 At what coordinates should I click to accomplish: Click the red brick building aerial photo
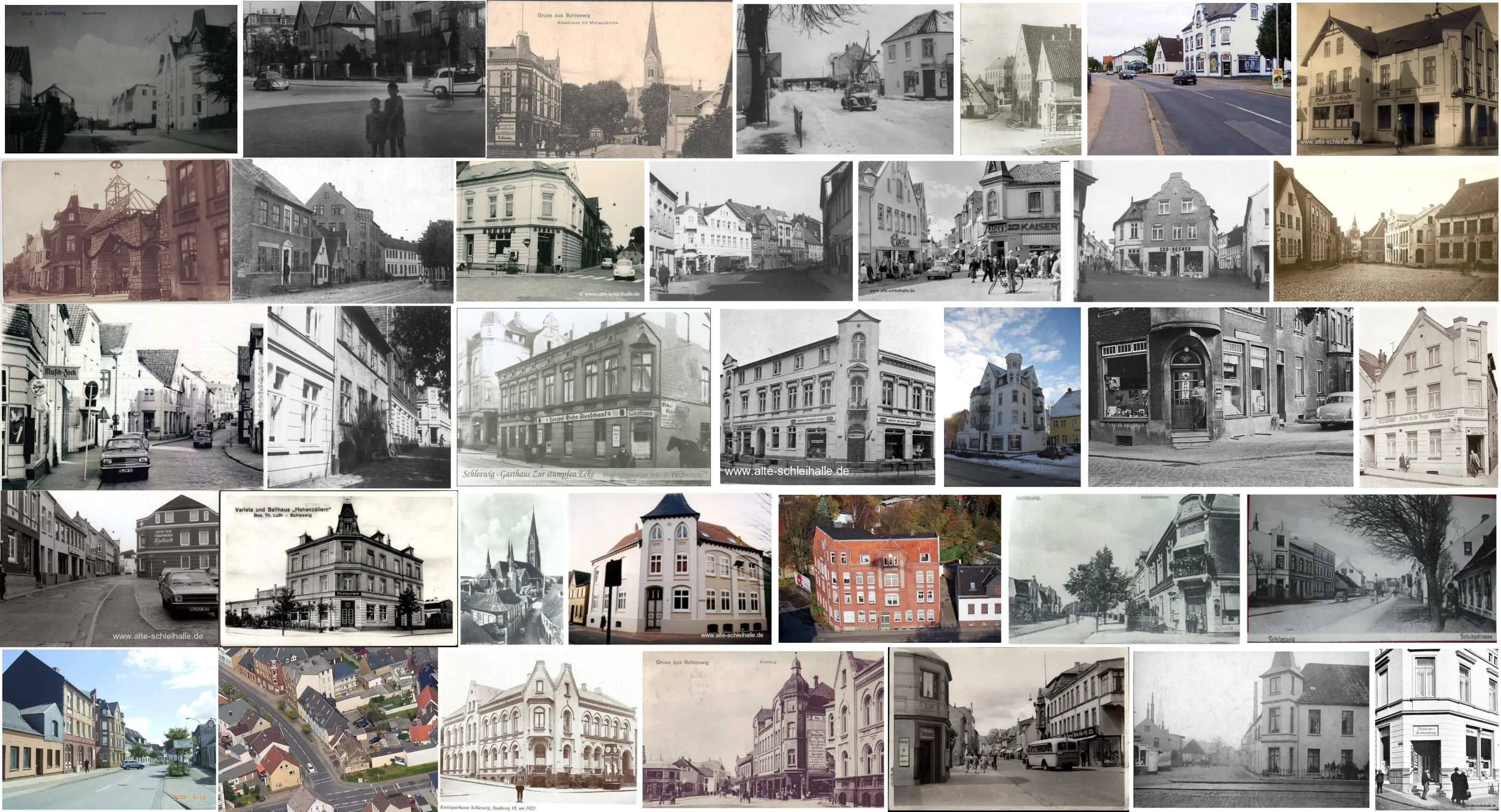tap(889, 568)
